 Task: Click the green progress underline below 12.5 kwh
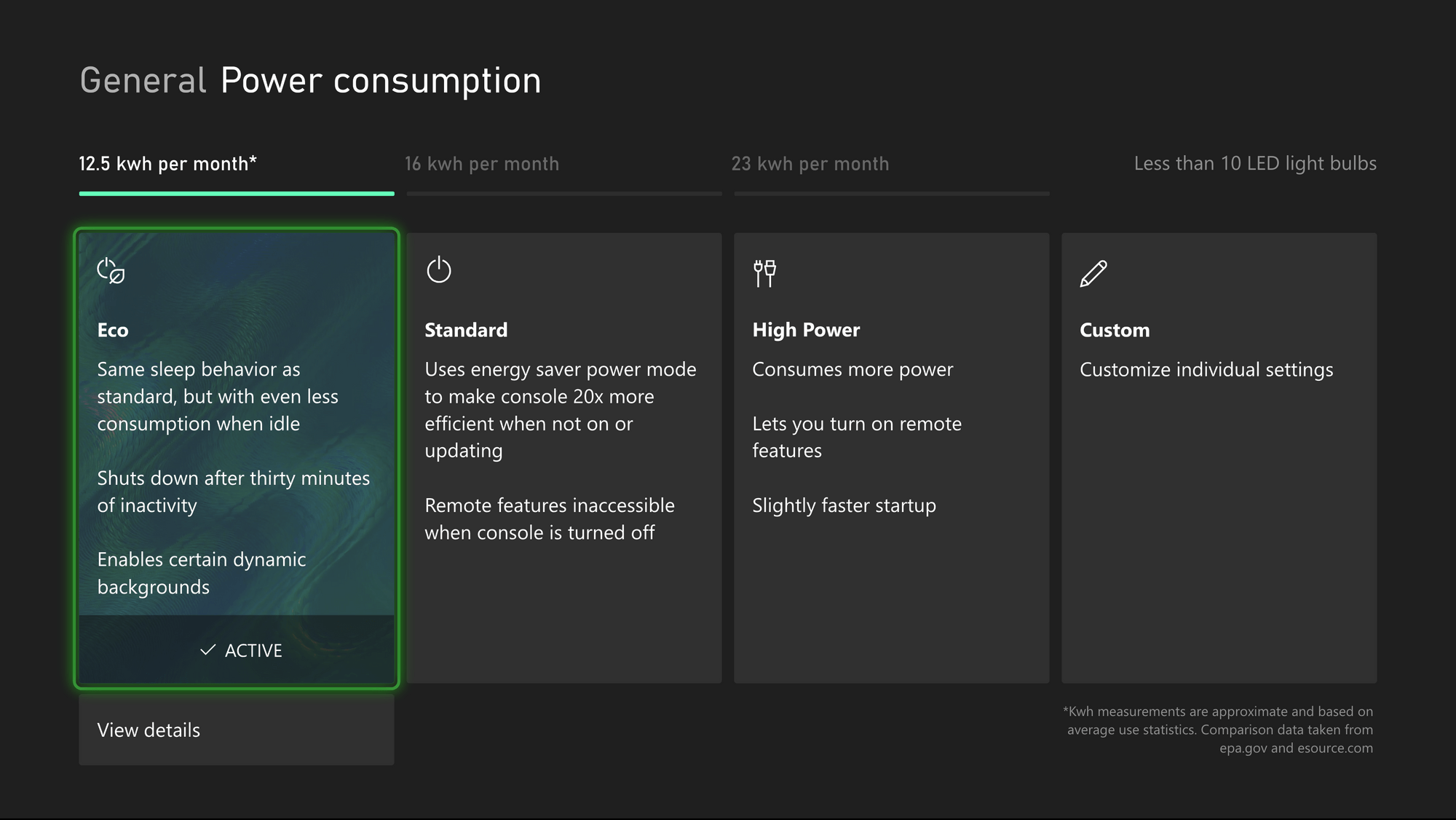[x=236, y=194]
